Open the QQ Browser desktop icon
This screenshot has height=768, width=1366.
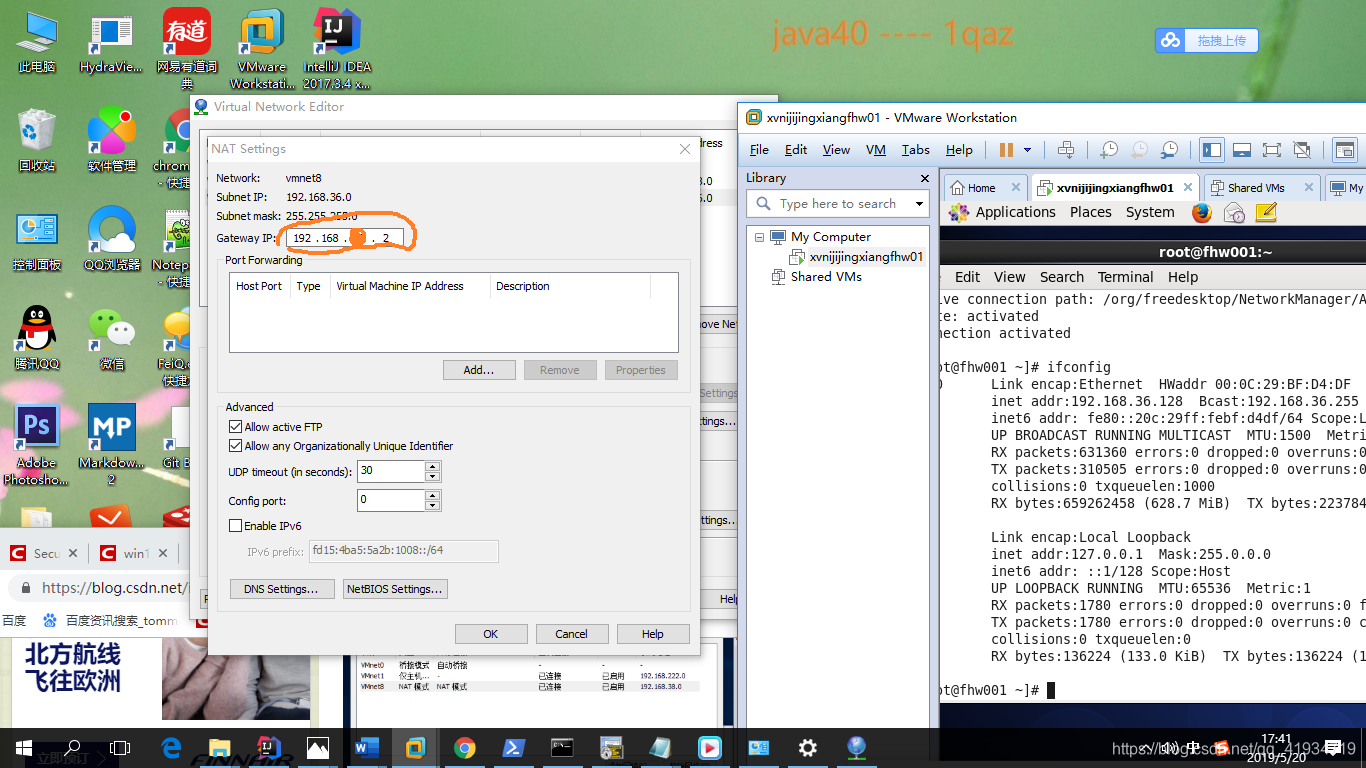point(112,238)
